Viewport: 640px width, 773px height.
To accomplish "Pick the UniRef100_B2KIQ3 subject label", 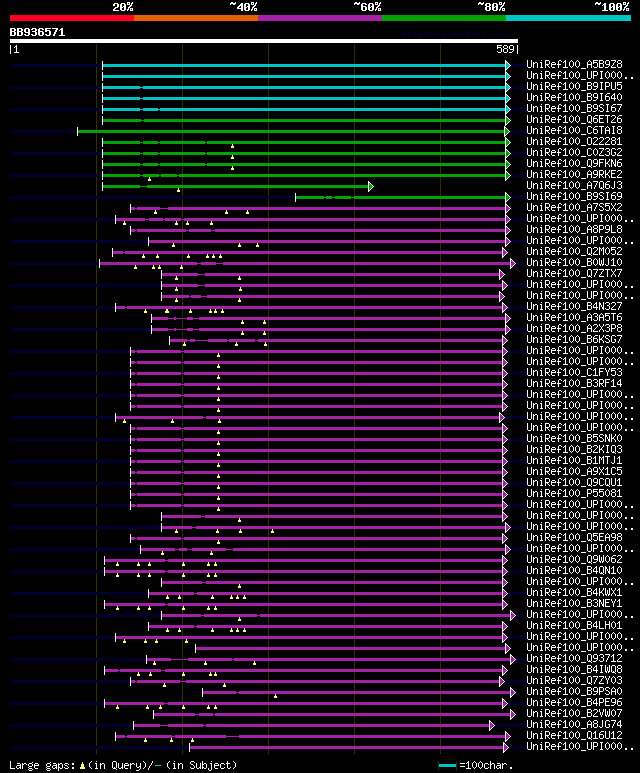I will point(574,449).
